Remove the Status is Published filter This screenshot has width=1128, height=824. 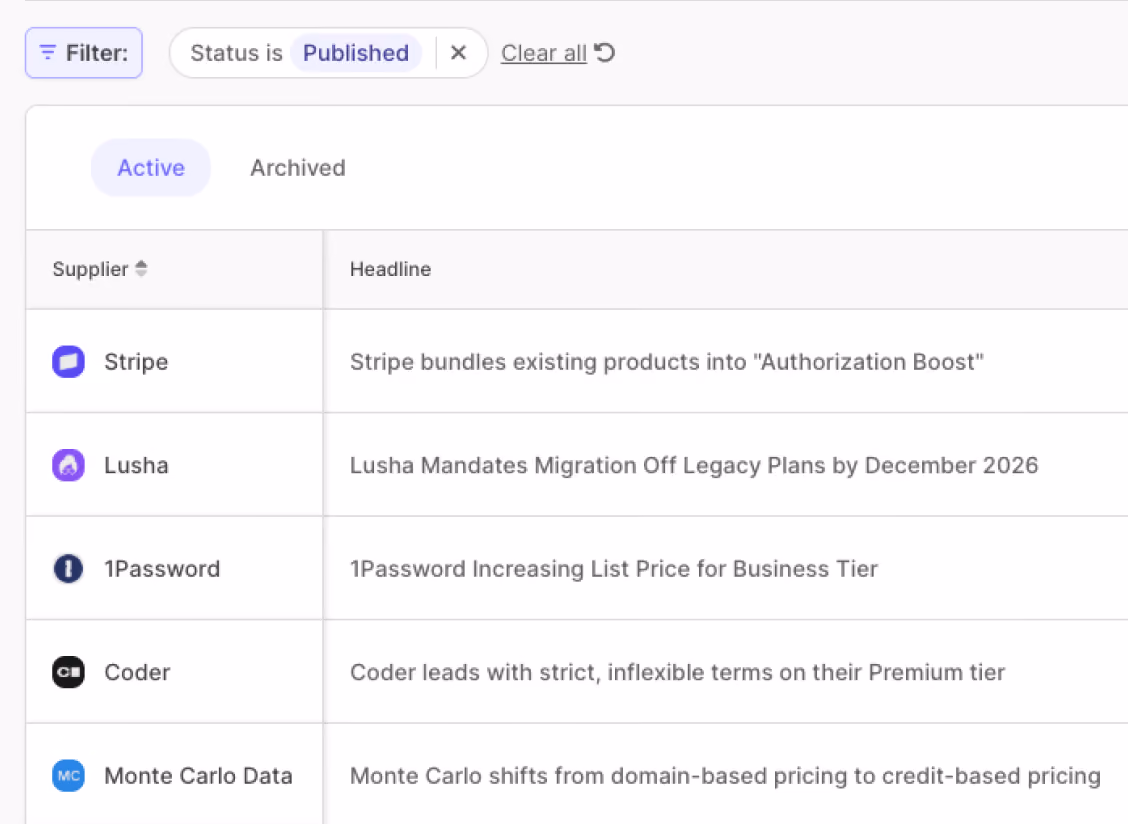coord(458,53)
